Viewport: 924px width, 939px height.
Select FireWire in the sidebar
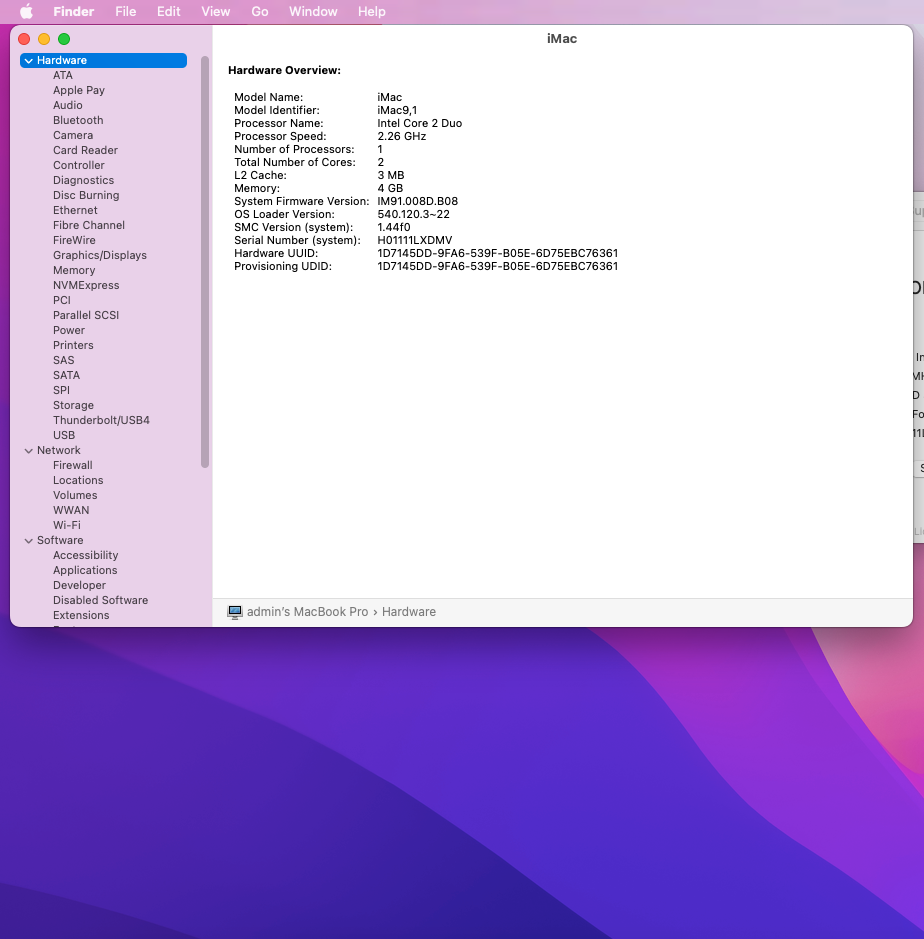(x=74, y=240)
